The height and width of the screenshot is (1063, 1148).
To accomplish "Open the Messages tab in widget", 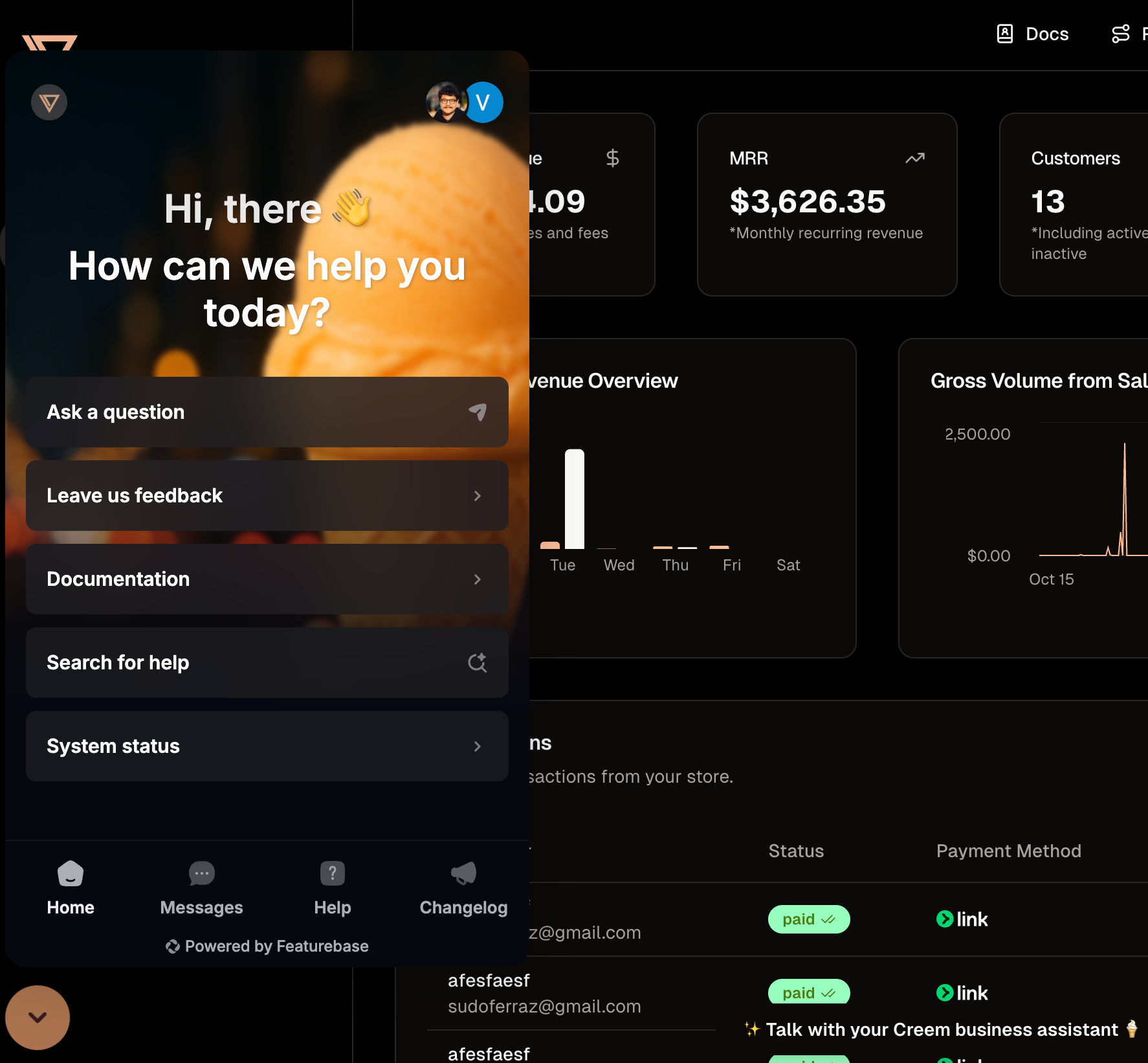I will pos(201,888).
